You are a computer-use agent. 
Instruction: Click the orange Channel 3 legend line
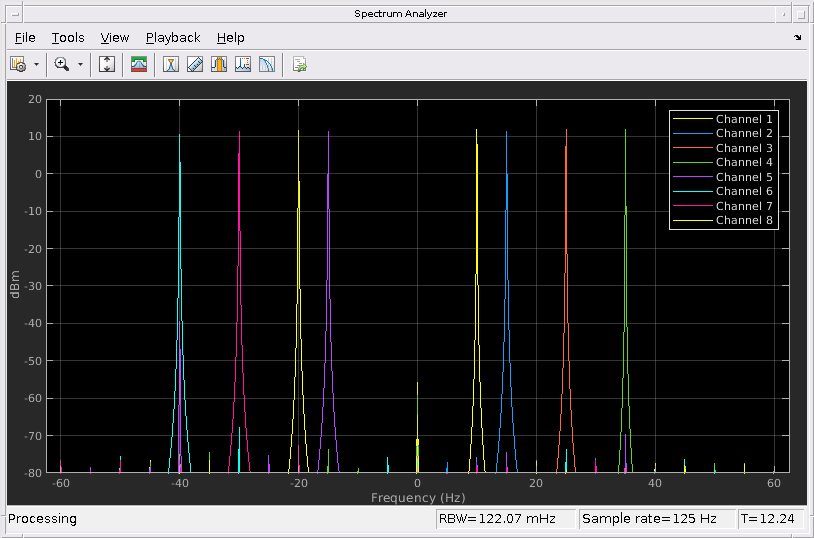[x=692, y=148]
